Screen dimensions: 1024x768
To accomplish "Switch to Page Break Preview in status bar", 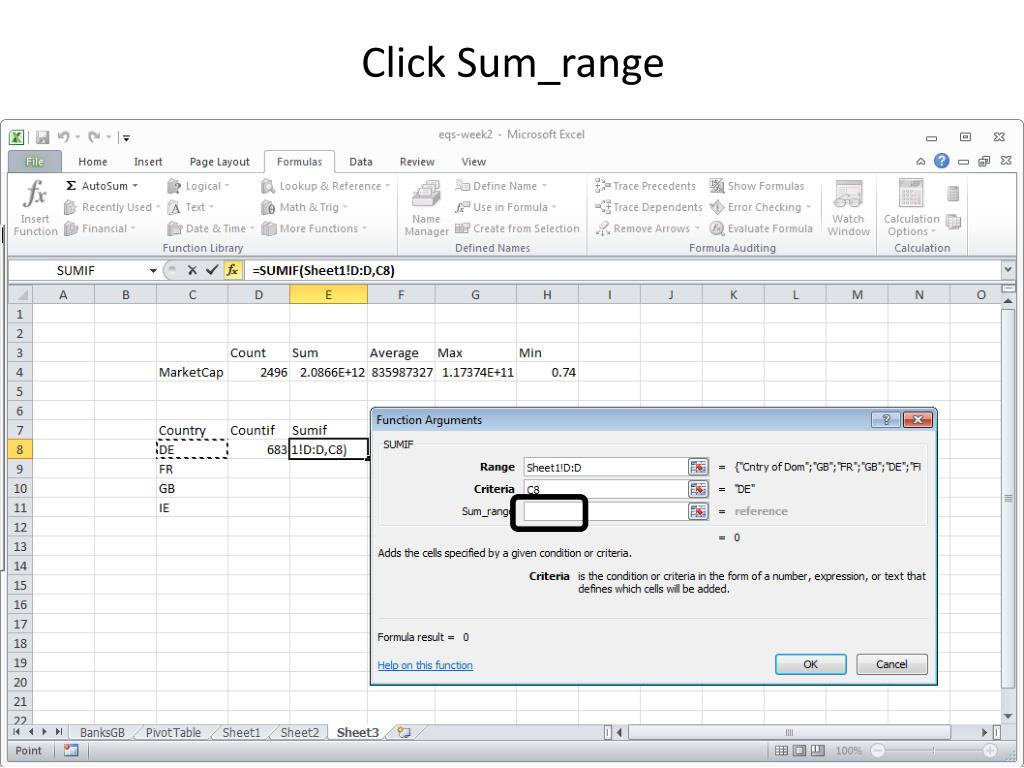I will pyautogui.click(x=818, y=751).
